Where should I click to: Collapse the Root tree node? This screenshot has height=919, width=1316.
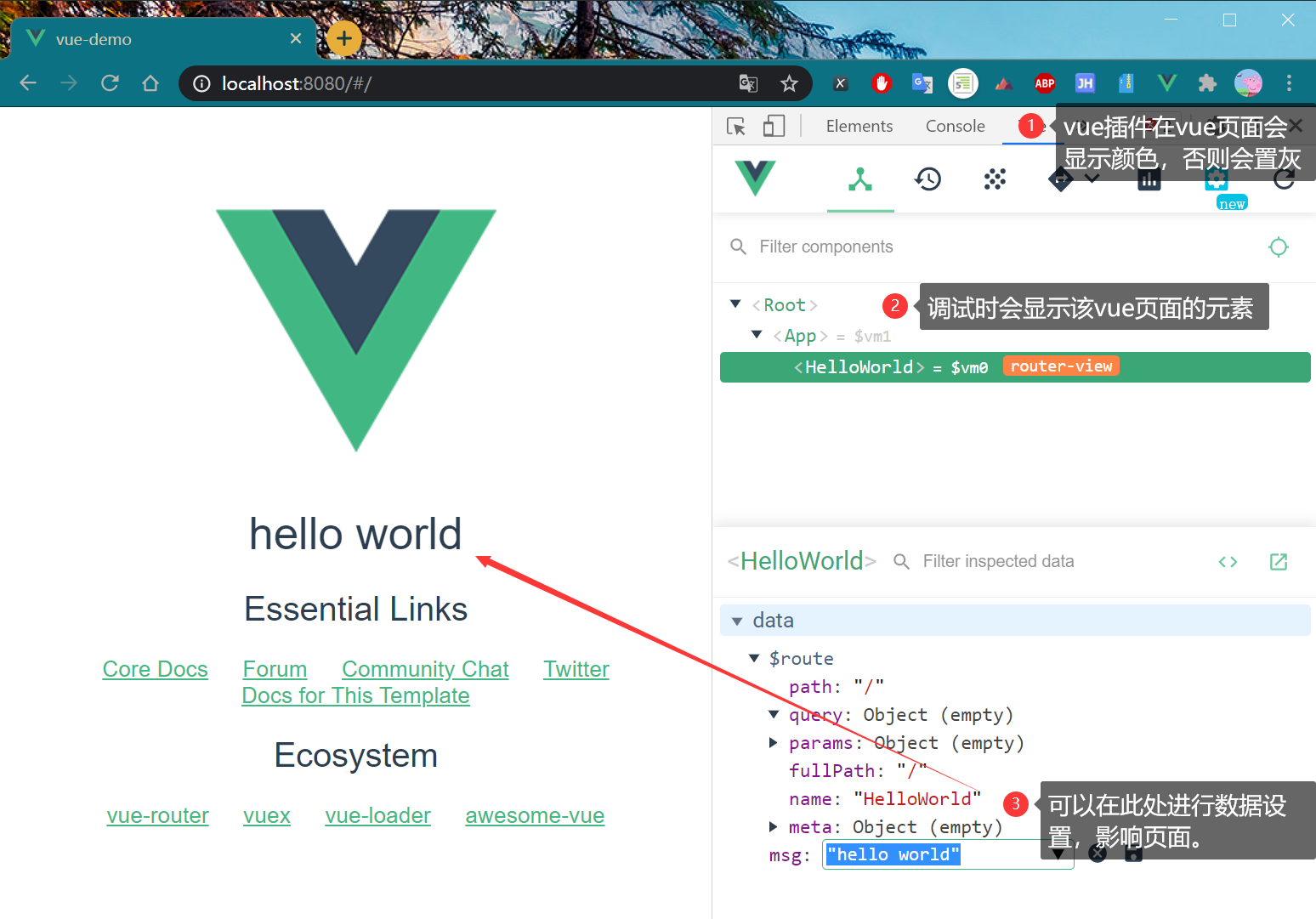coord(736,304)
